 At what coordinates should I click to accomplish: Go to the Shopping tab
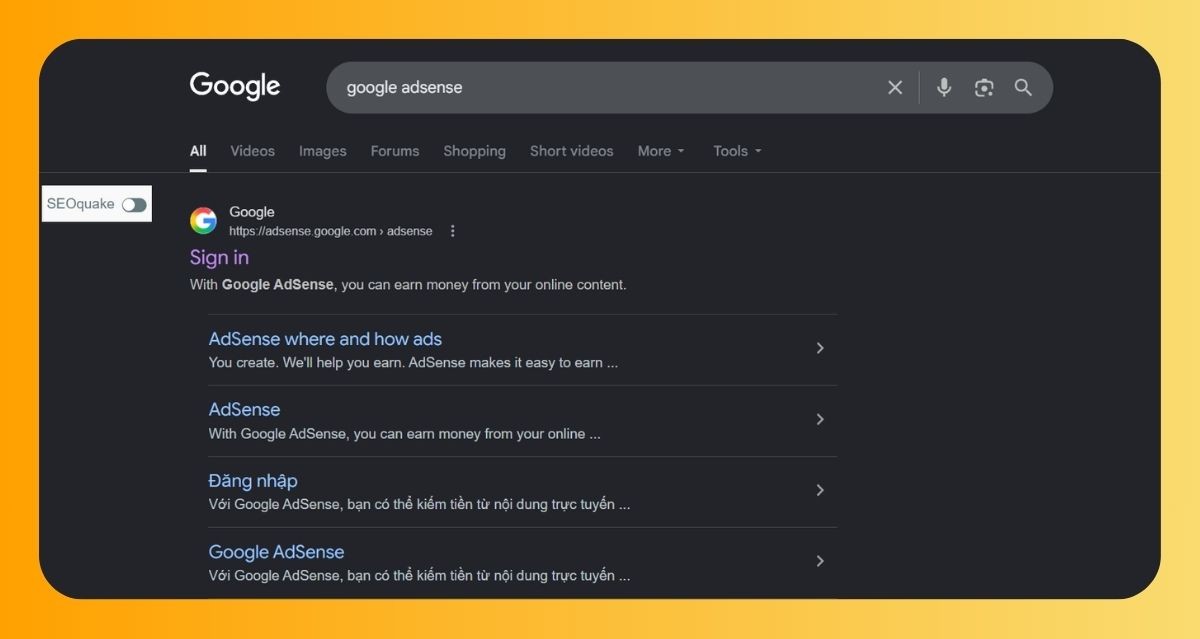474,151
